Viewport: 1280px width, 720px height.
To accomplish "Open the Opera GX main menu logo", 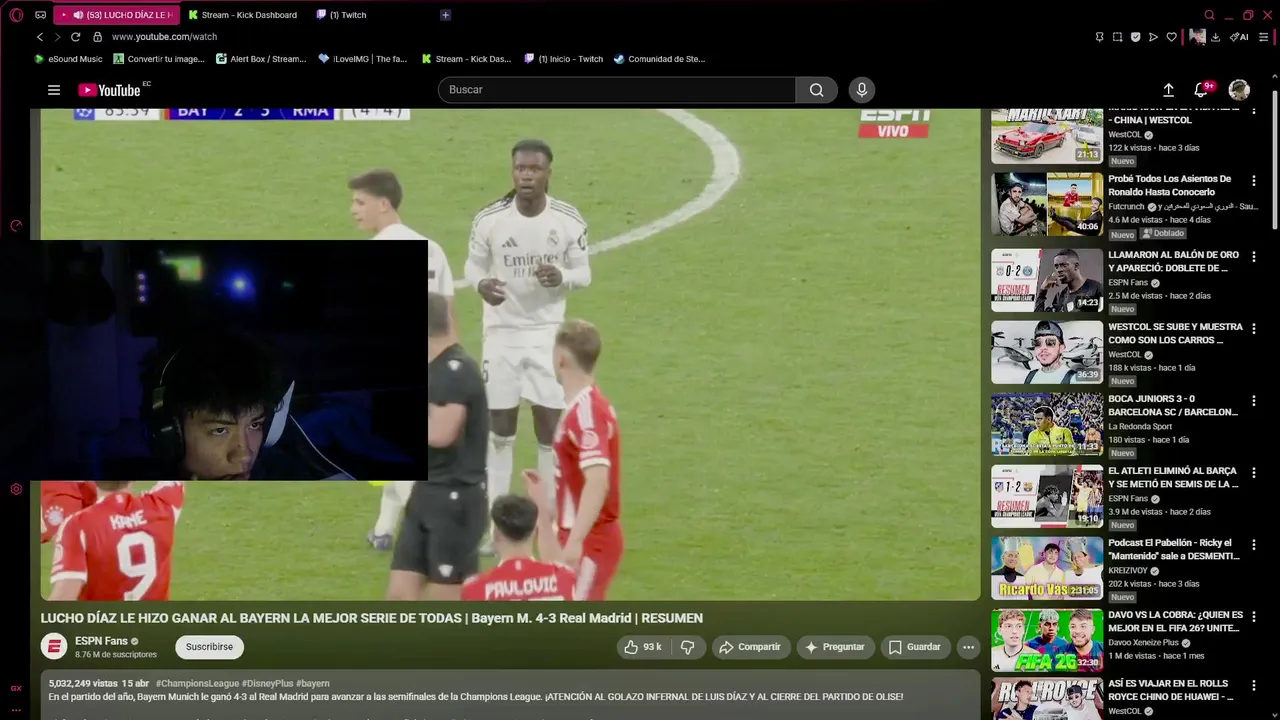I will pos(16,15).
